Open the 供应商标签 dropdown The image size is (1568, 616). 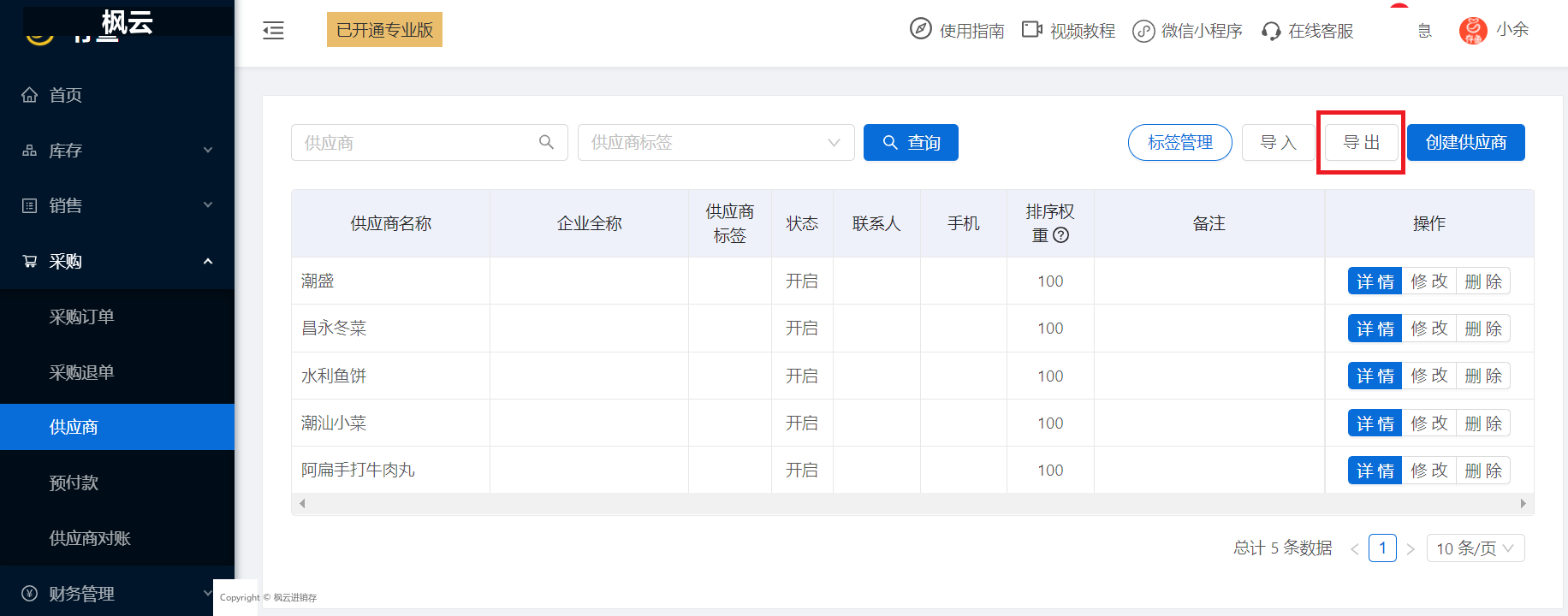716,142
